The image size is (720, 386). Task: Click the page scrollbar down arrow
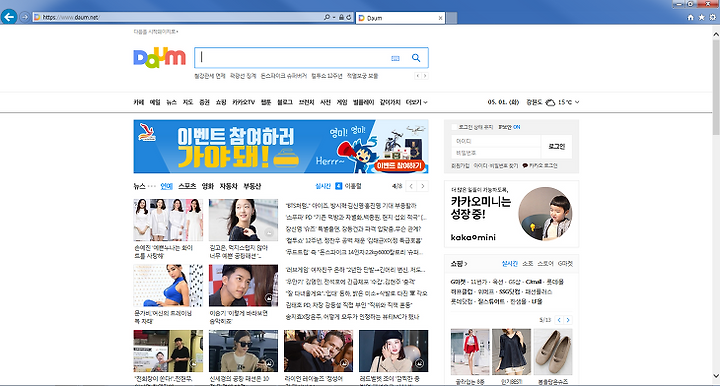pos(716,376)
